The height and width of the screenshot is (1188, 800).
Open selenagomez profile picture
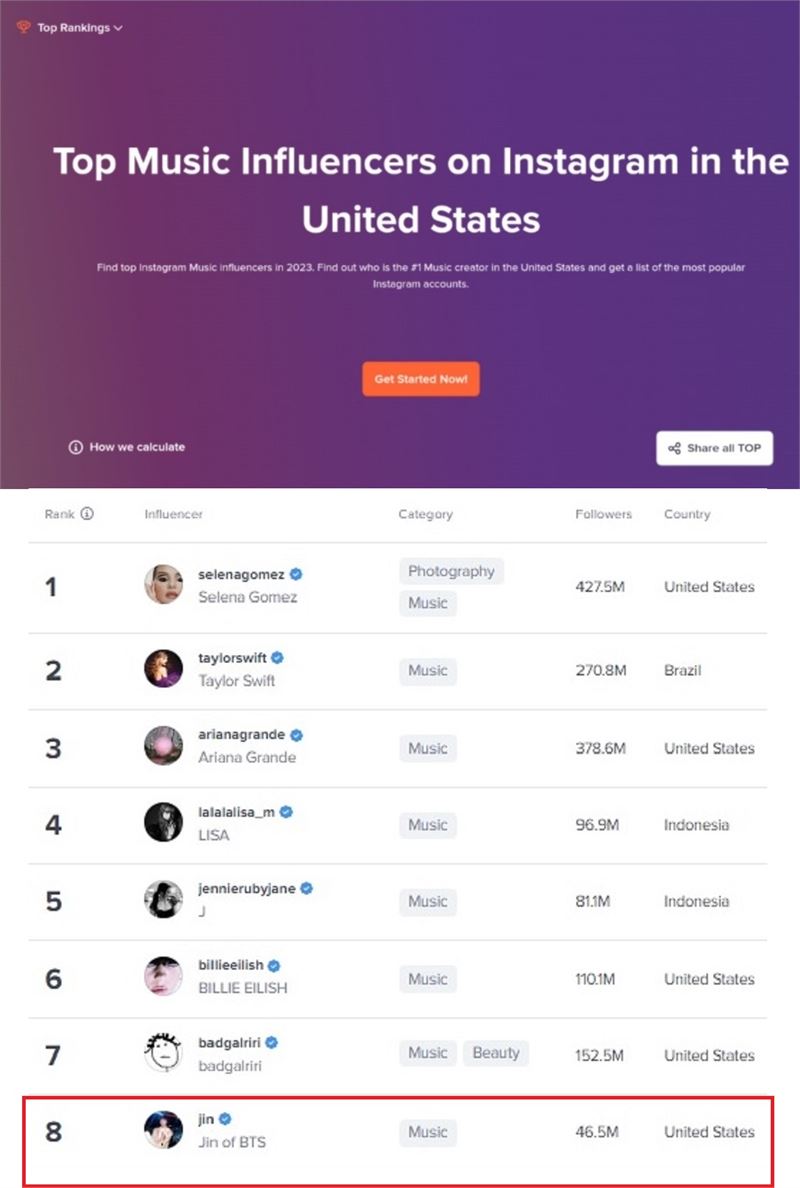click(x=164, y=584)
